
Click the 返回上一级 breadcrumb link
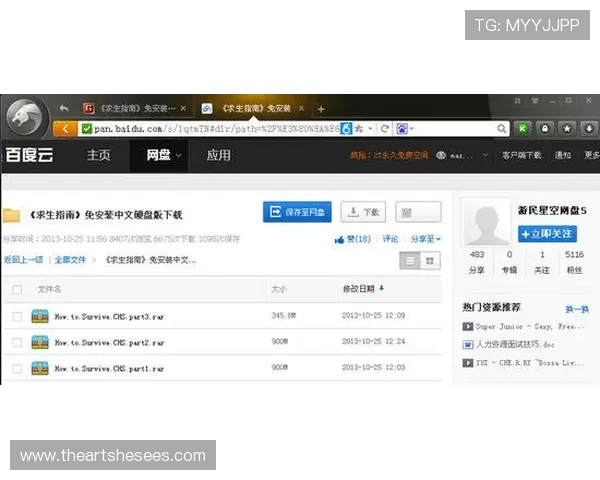[x=23, y=260]
